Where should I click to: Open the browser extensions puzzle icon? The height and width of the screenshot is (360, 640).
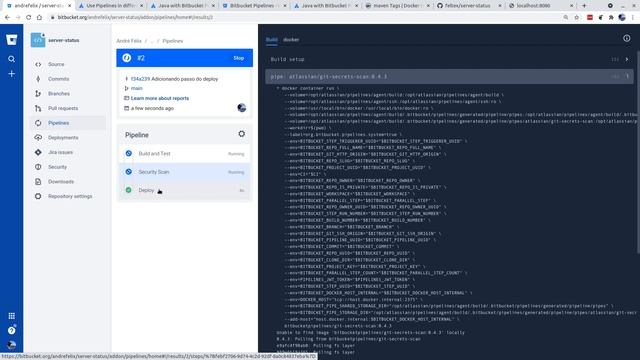click(x=611, y=18)
